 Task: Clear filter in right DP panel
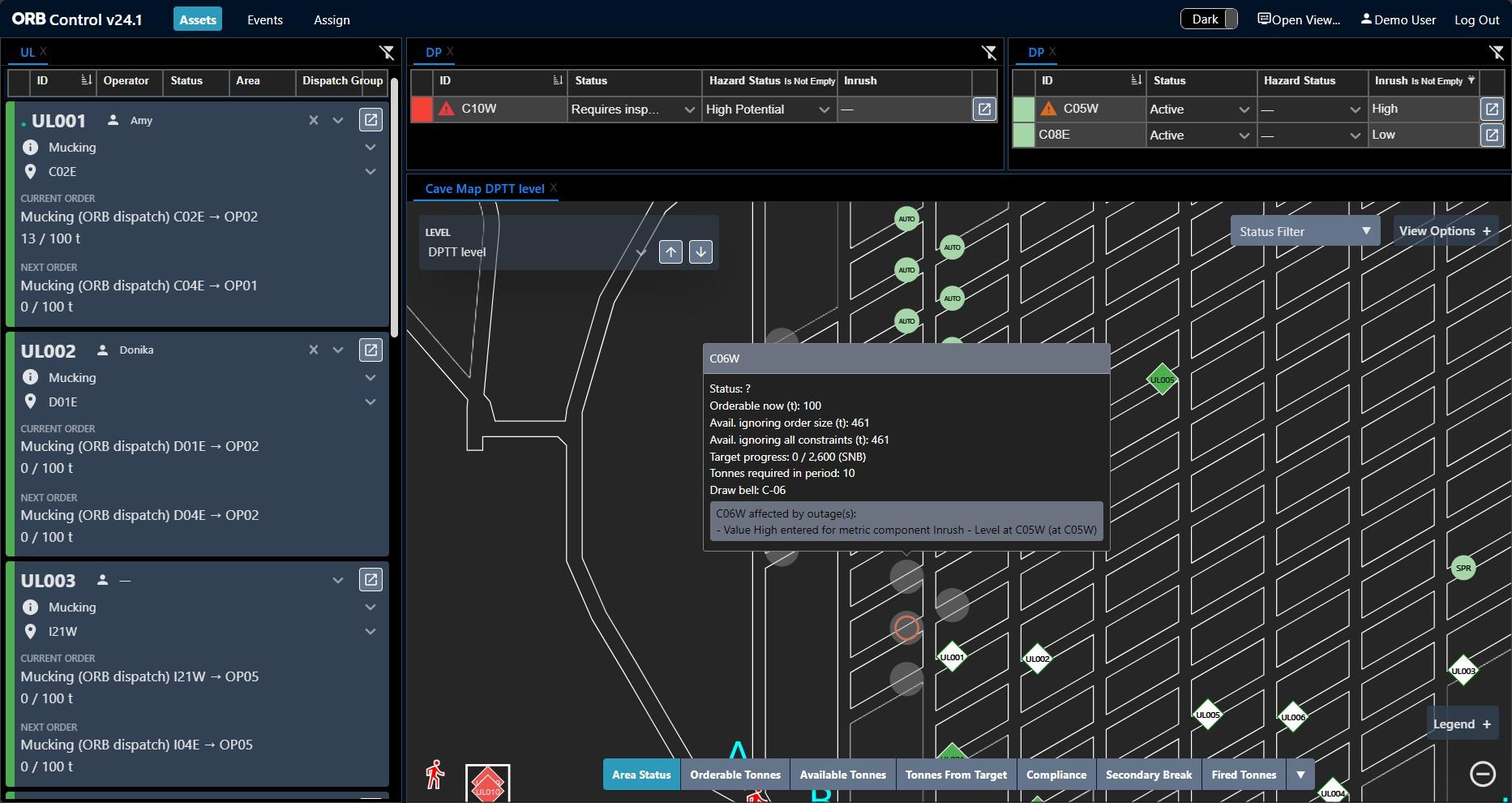[x=1497, y=53]
